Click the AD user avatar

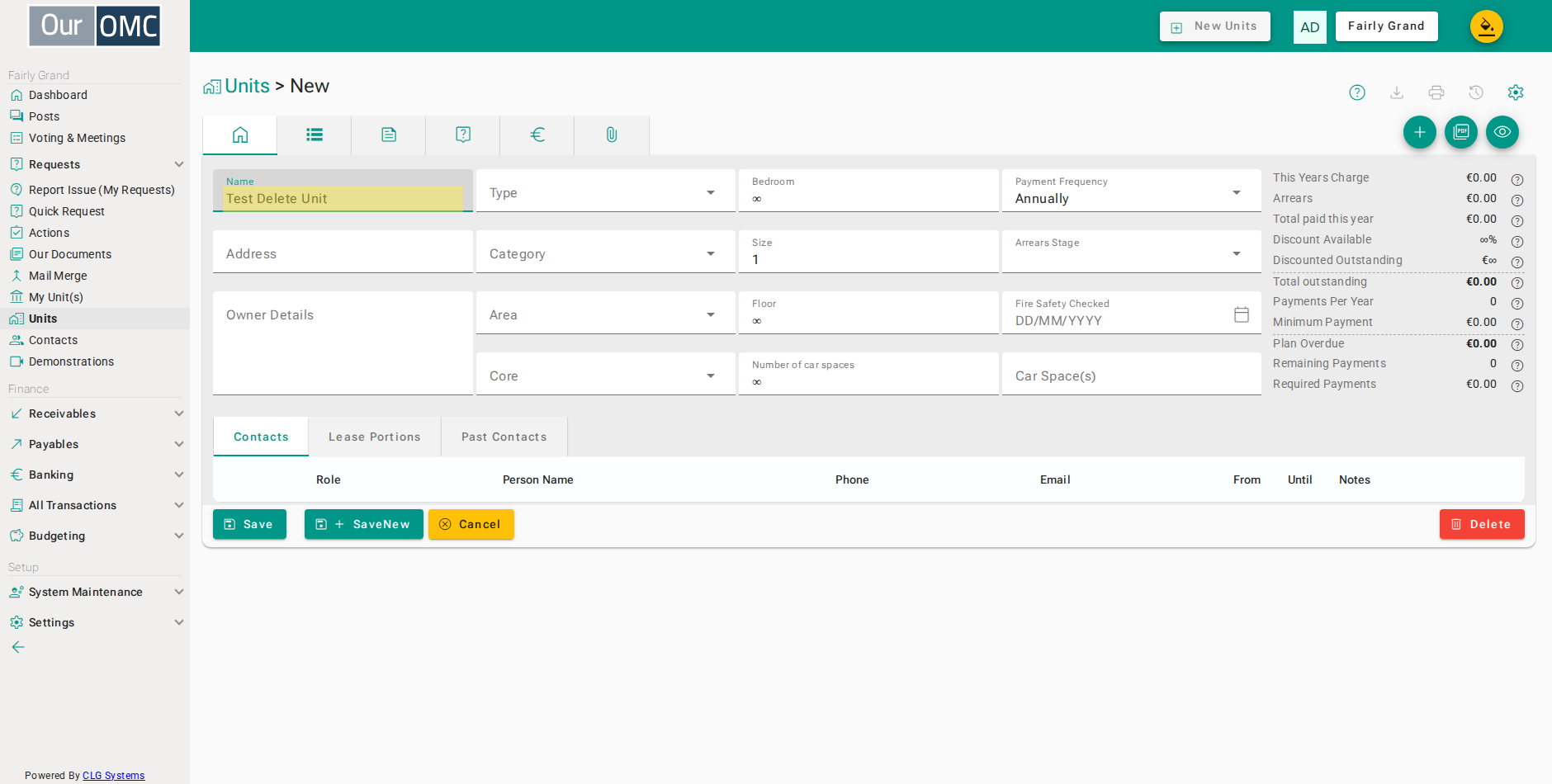(x=1310, y=27)
